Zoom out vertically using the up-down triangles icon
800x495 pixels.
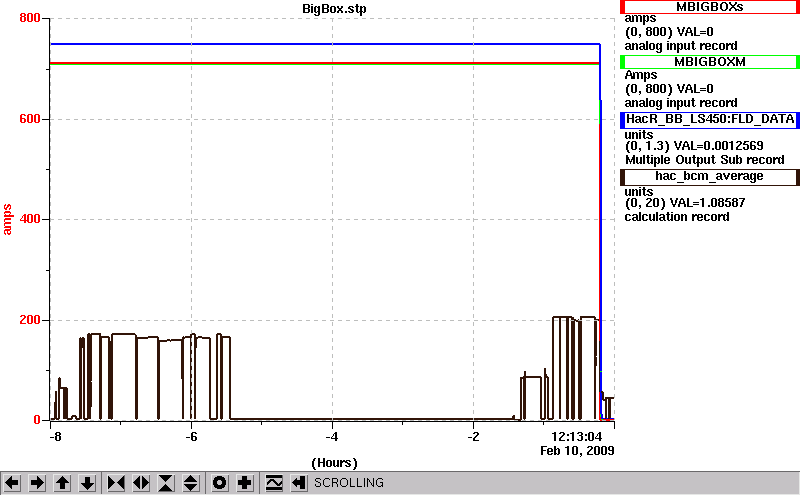tap(191, 483)
